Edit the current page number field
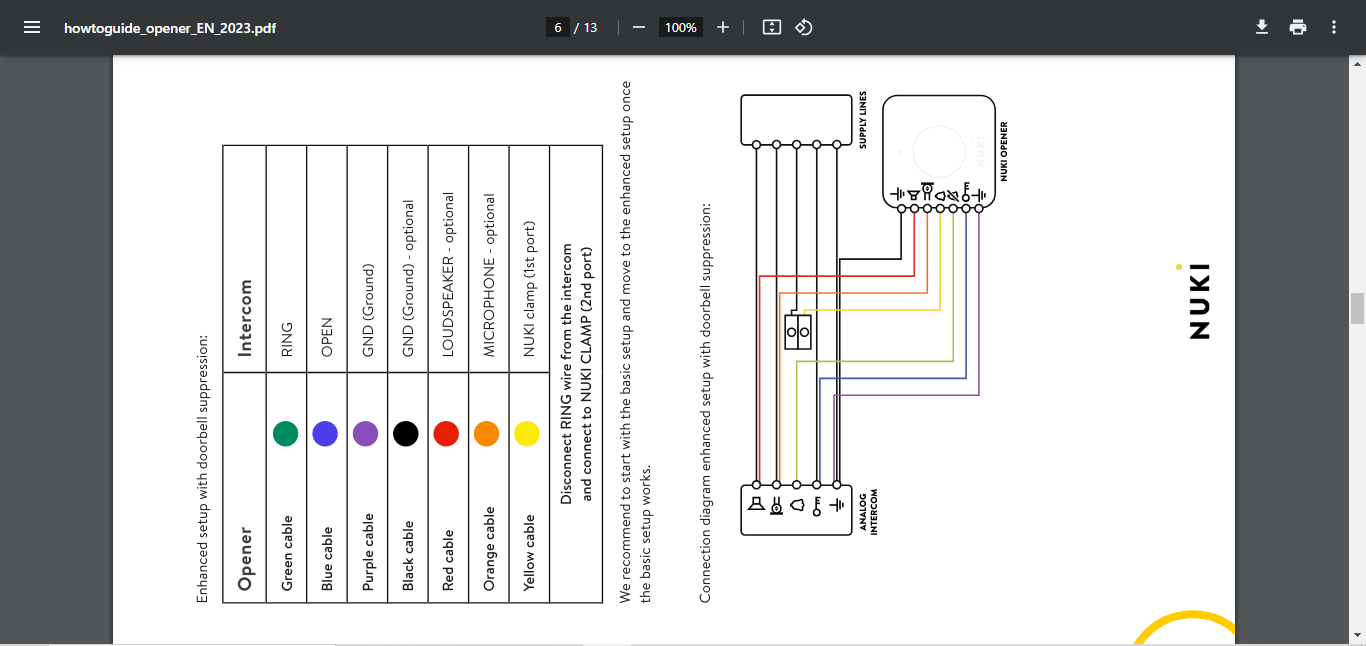The height and width of the screenshot is (646, 1366). 558,27
